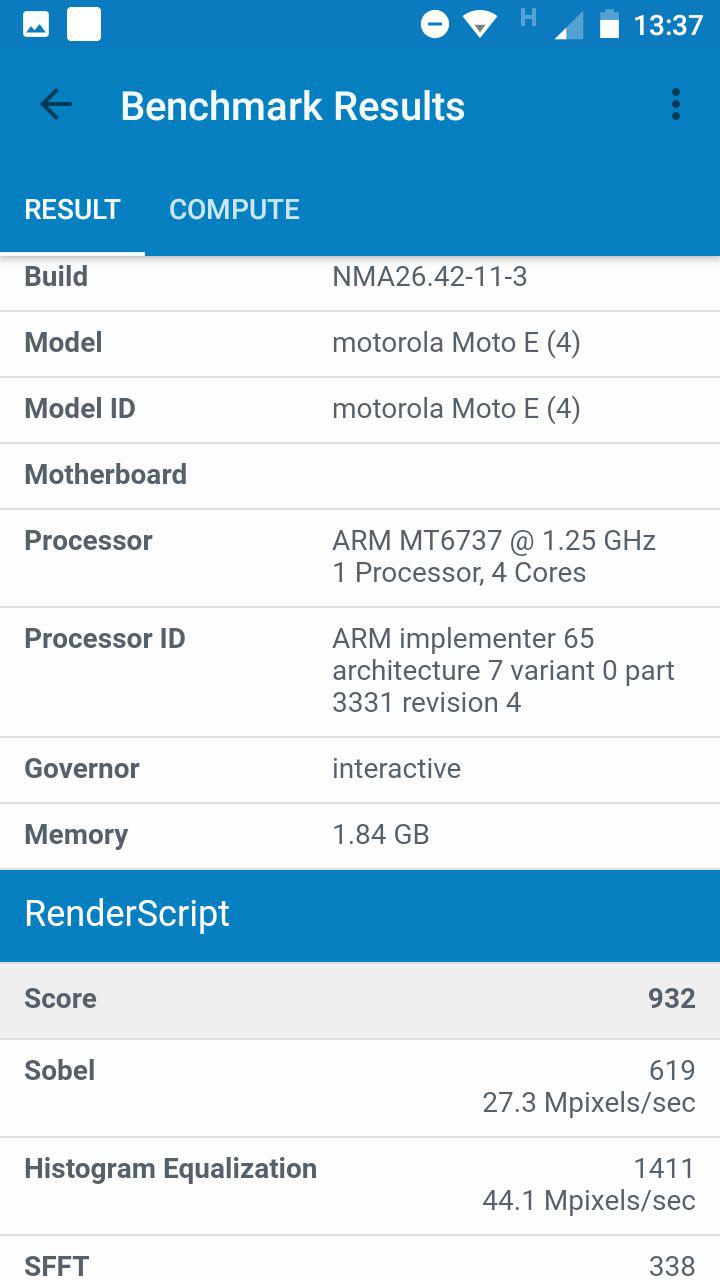Tap the mobile signal strength icon

tap(568, 26)
